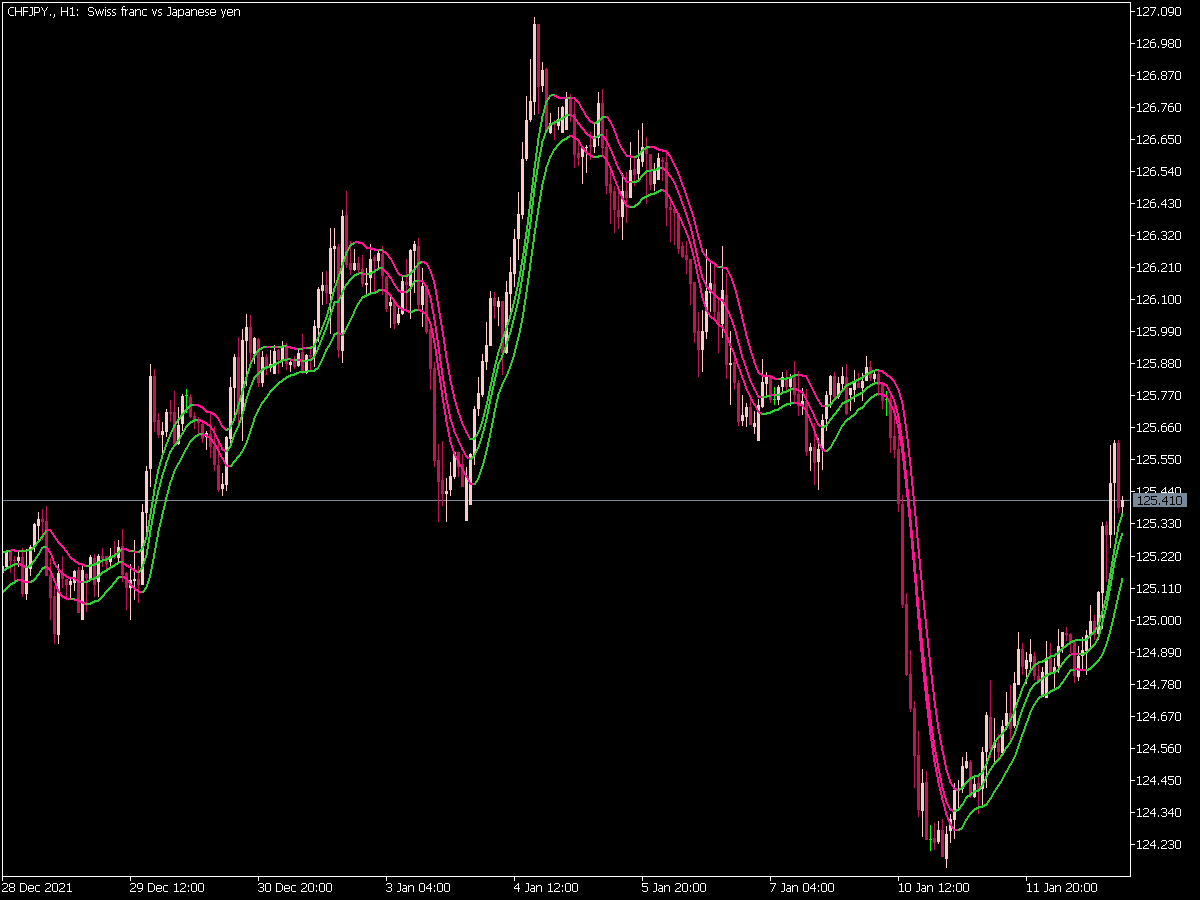Click the 29 Dec 12:00 time label
The height and width of the screenshot is (900, 1200).
tap(167, 888)
